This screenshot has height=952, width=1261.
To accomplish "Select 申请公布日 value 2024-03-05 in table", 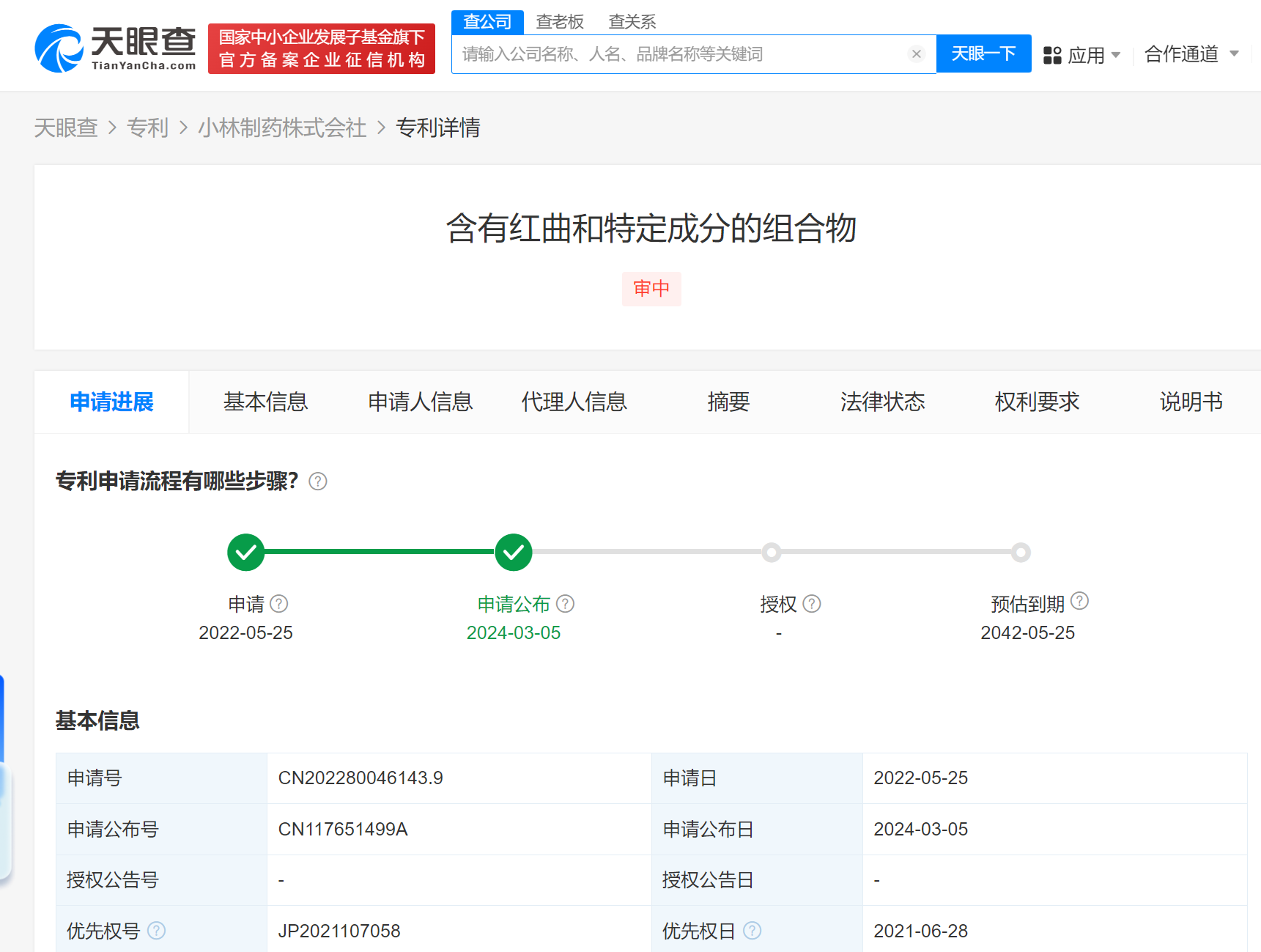I will 921,830.
